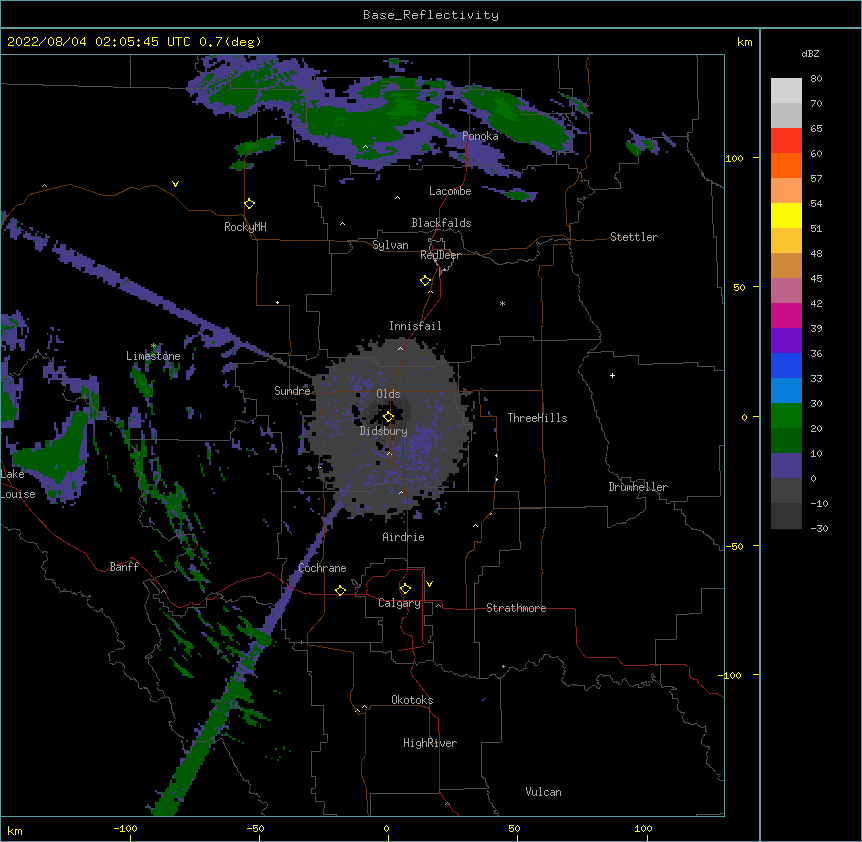Click the Didsbury label on the map
The height and width of the screenshot is (842, 862).
coord(384,431)
